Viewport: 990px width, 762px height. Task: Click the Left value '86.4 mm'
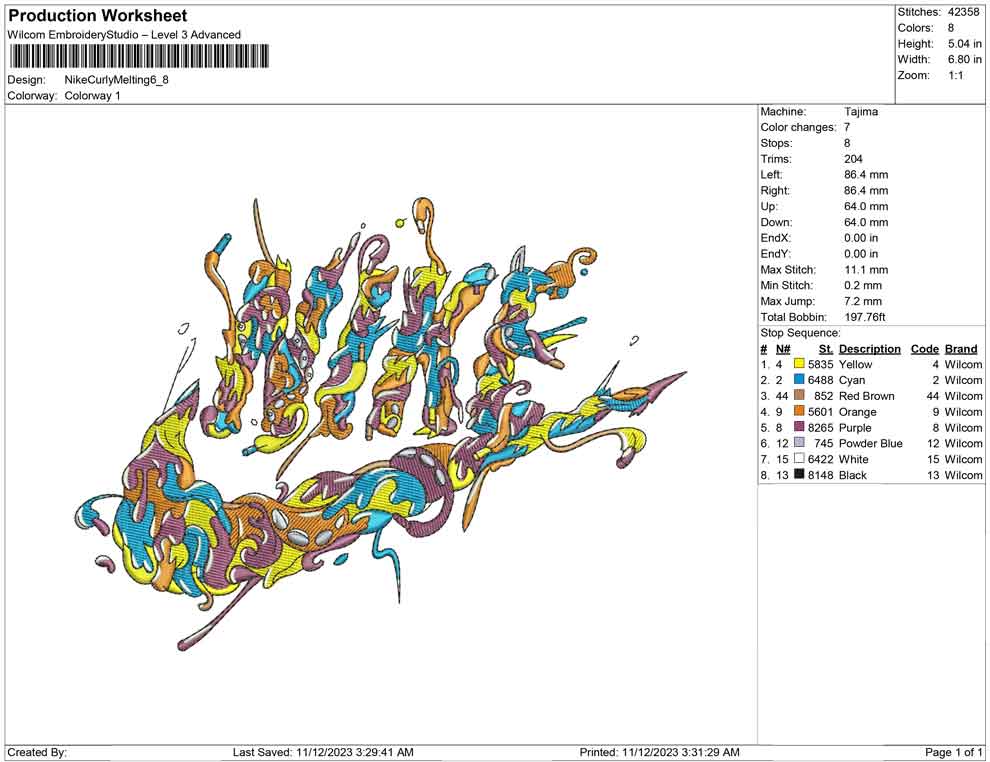tap(866, 175)
